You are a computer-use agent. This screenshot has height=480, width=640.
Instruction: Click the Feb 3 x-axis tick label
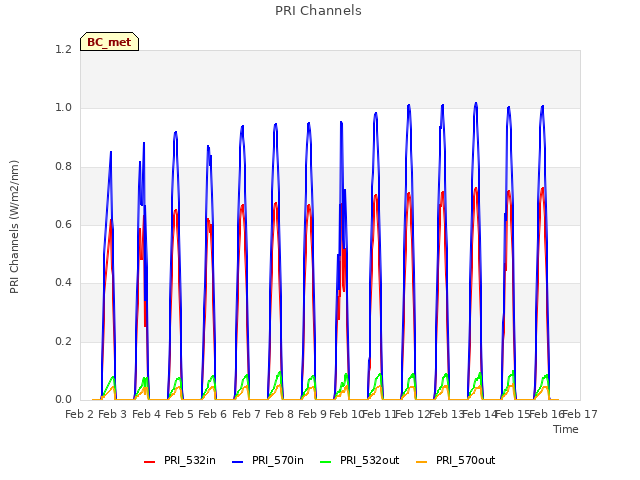113,414
